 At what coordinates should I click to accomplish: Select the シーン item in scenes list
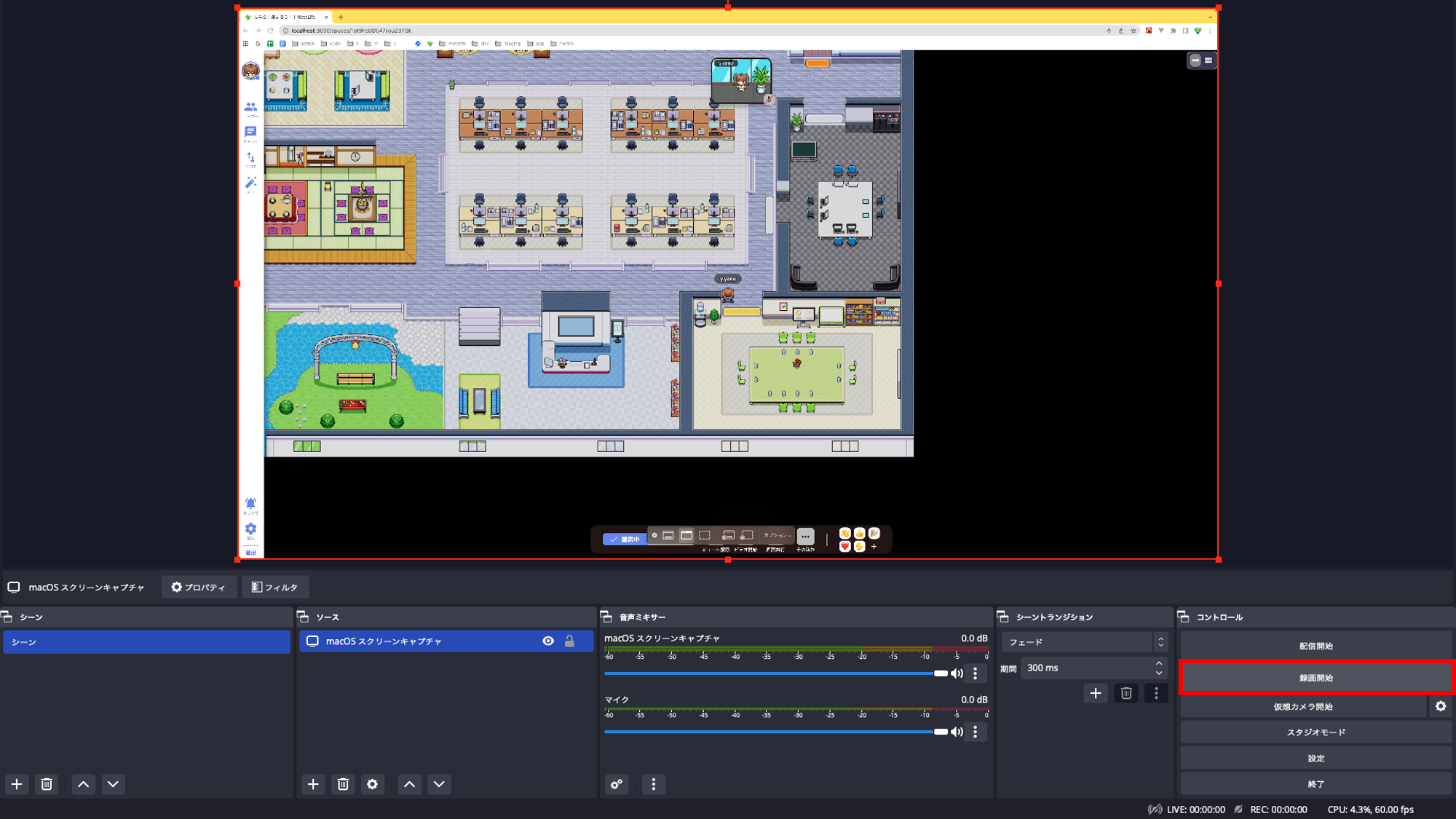[x=146, y=642]
